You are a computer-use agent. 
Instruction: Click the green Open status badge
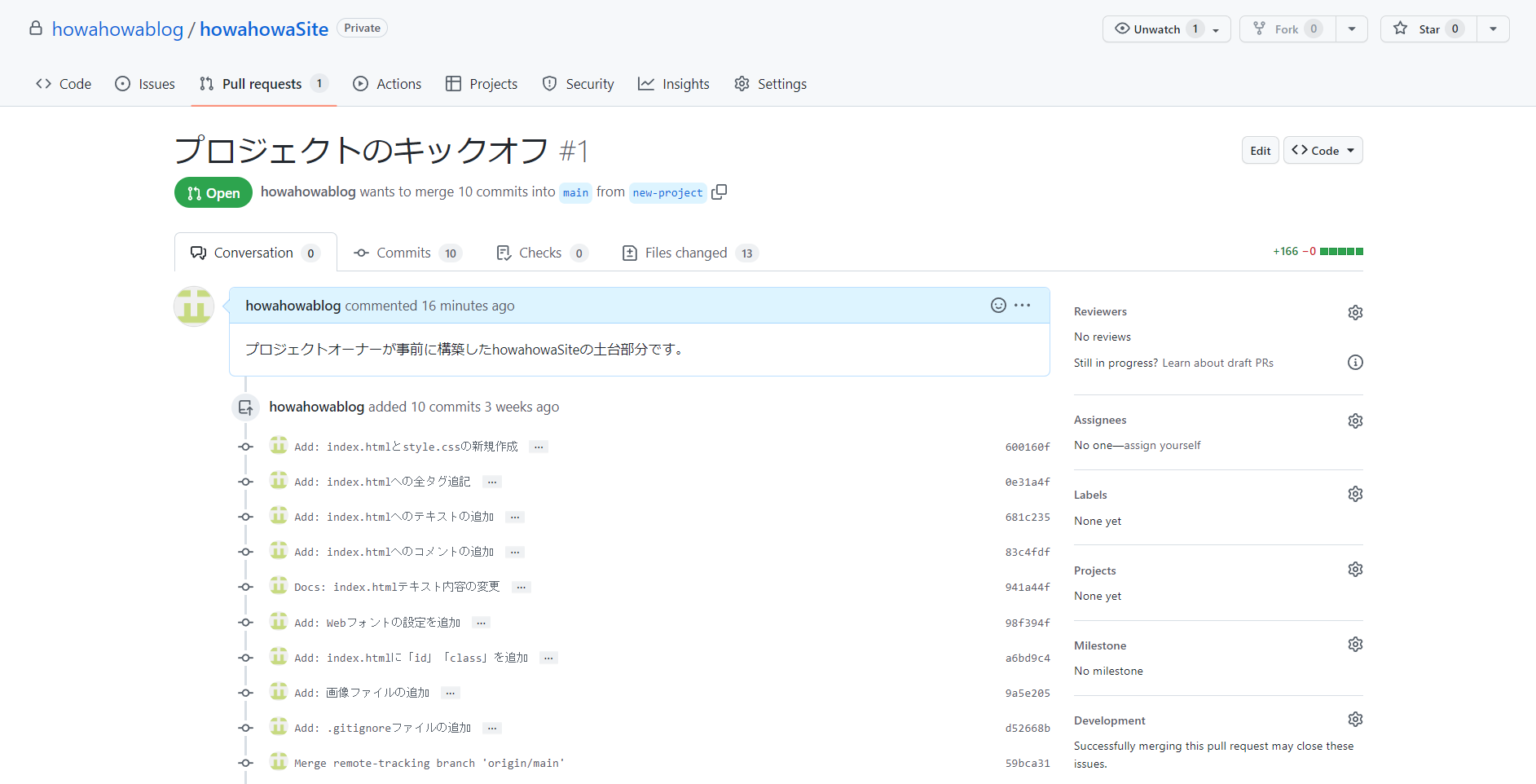[213, 193]
